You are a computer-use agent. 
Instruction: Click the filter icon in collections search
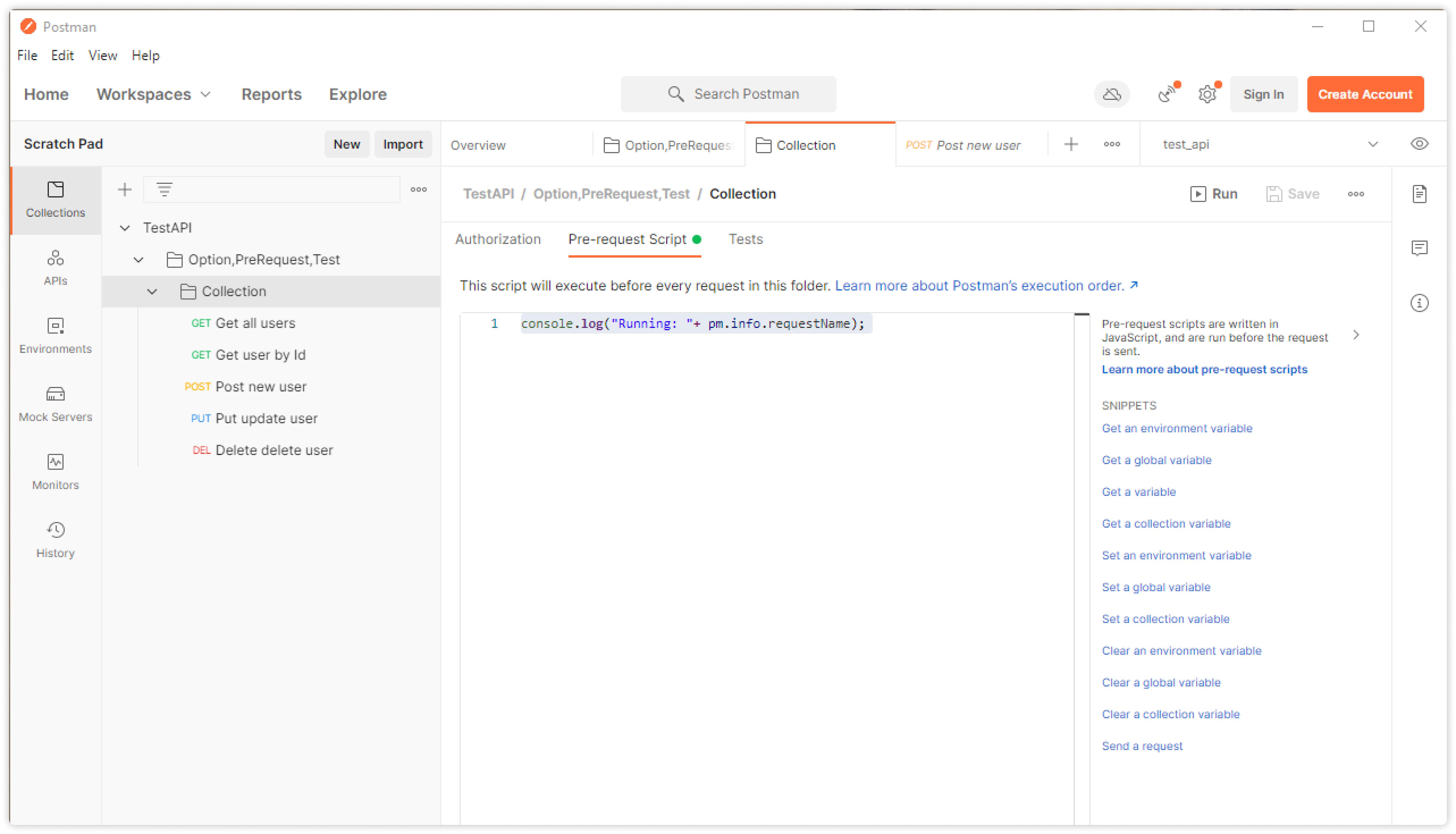(x=164, y=189)
